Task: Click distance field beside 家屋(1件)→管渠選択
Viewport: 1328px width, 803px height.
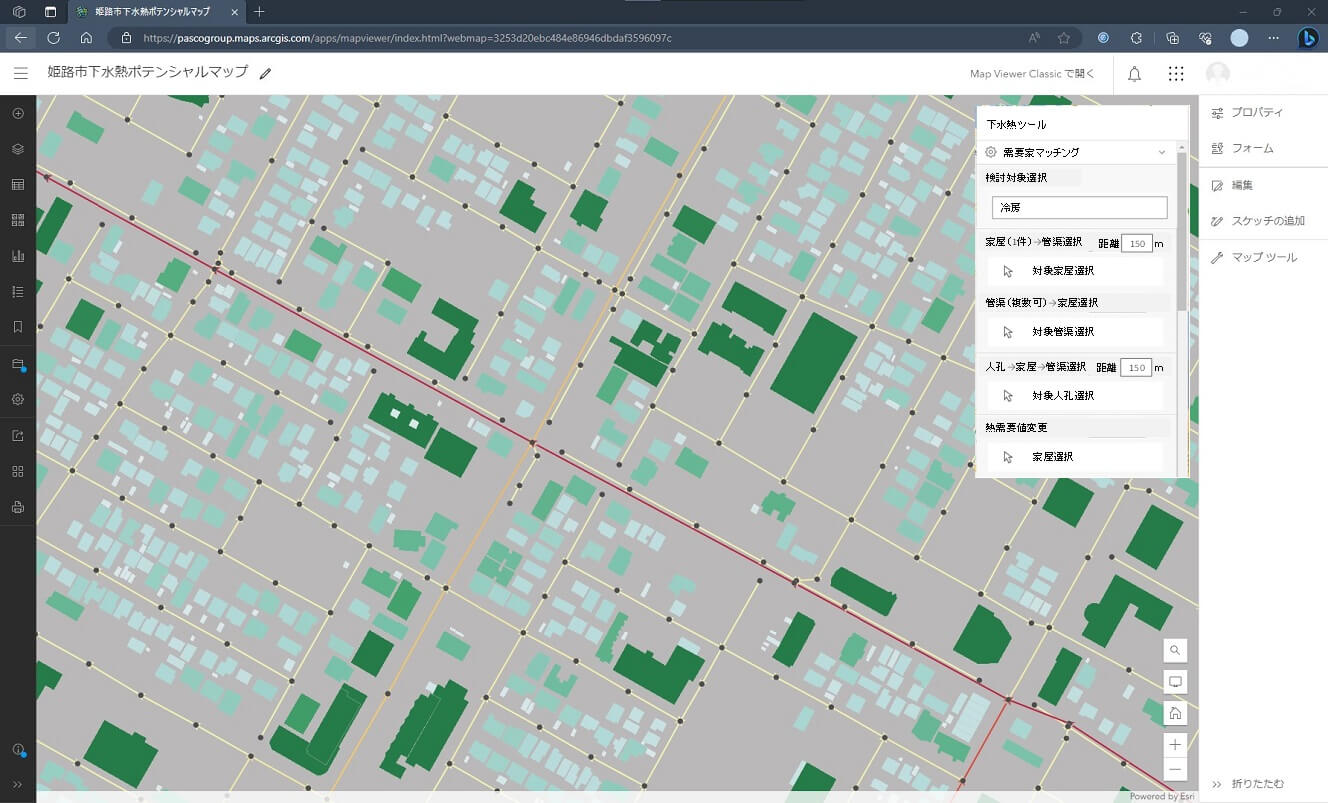Action: pyautogui.click(x=1137, y=243)
